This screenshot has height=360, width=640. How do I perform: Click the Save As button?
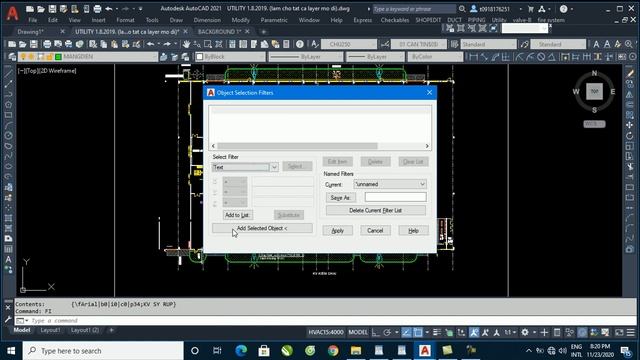(340, 198)
